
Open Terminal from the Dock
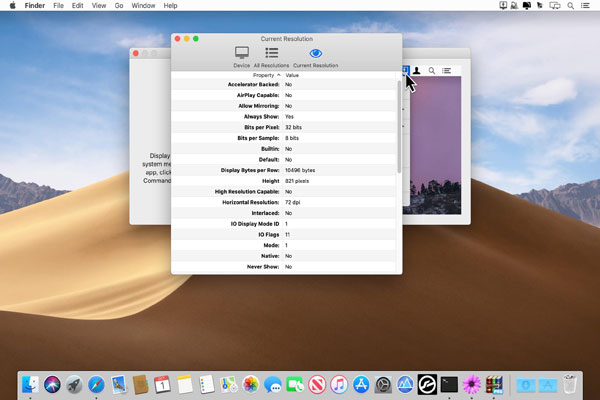[449, 383]
